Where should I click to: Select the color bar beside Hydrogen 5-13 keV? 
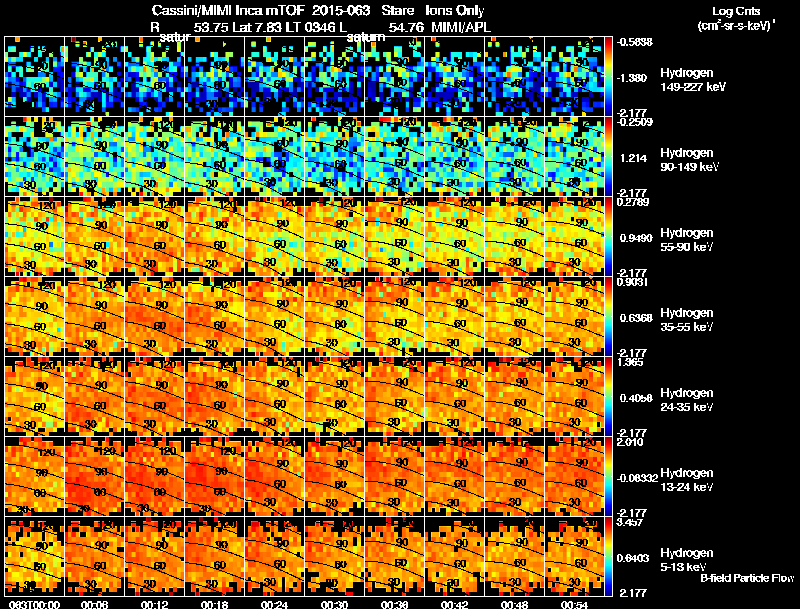[x=608, y=556]
